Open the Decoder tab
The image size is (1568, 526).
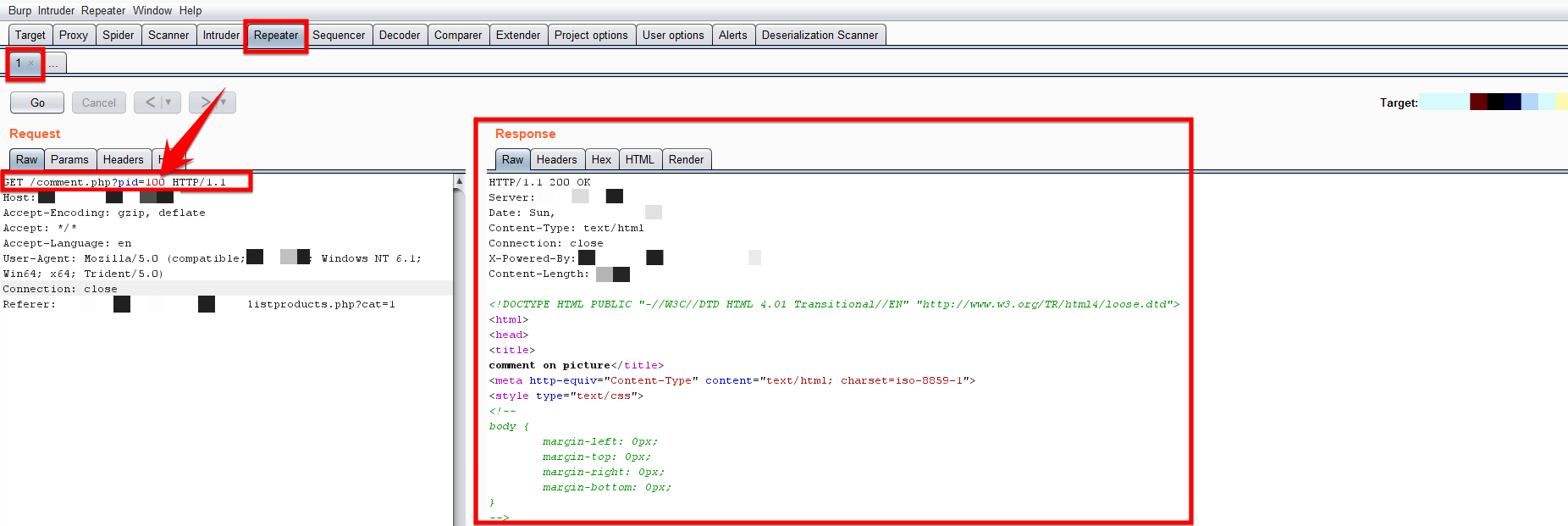(x=399, y=35)
